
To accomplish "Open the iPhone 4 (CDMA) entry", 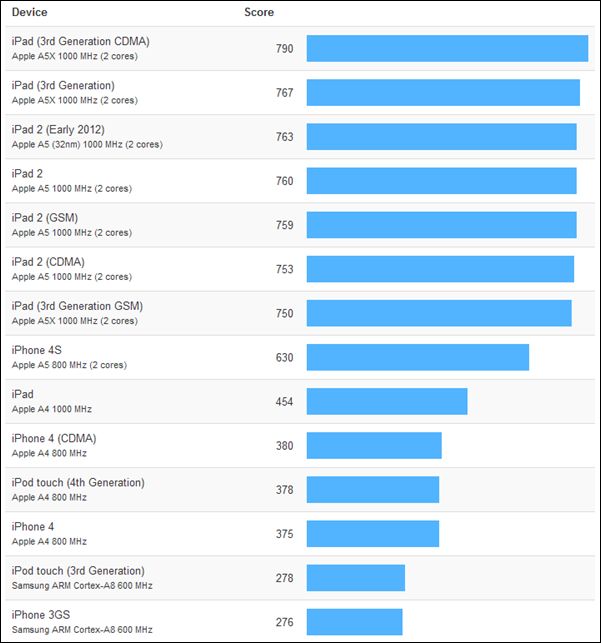I will (54, 438).
